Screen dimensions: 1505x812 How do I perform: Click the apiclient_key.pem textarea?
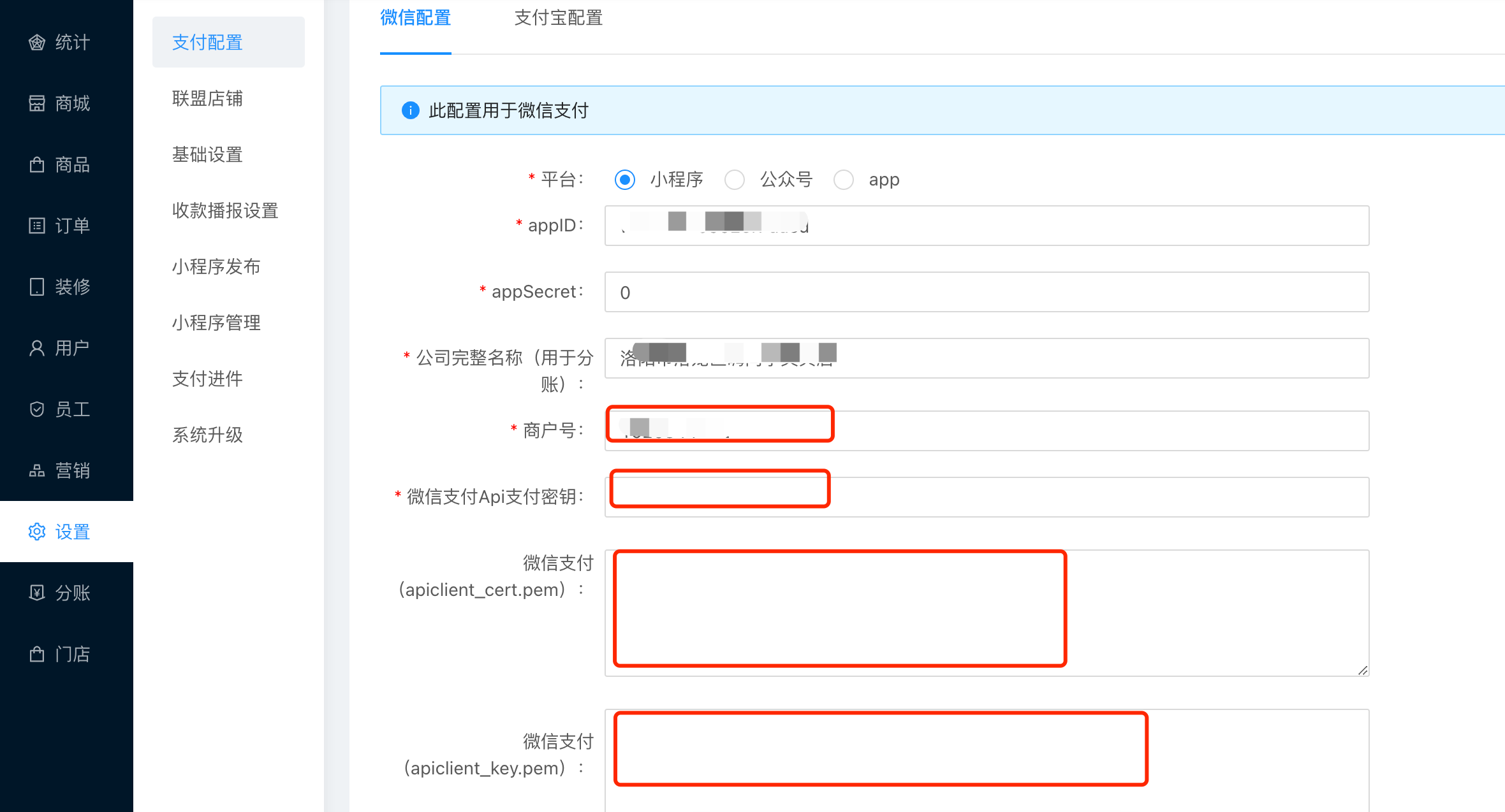click(987, 760)
